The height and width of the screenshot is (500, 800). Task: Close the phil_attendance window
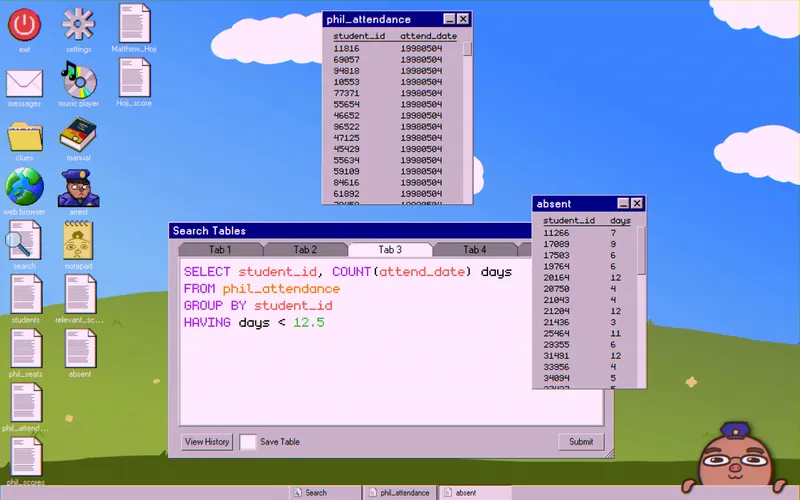point(463,19)
